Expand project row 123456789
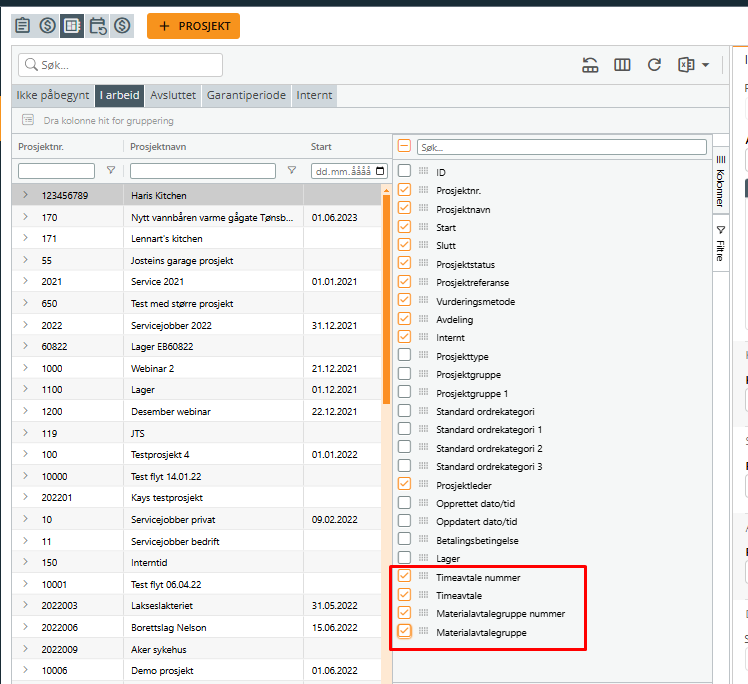This screenshot has height=684, width=748. tap(25, 195)
